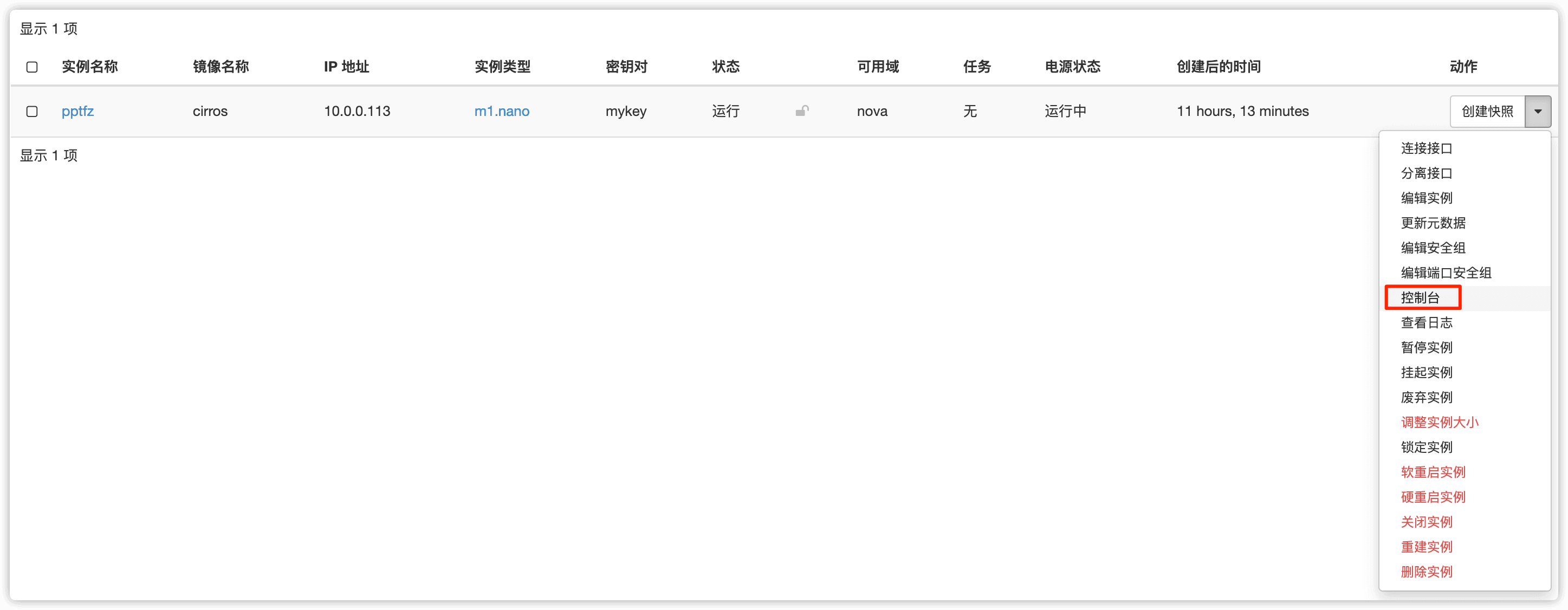Viewport: 1568px width, 610px height.
Task: Select 分离接口 in dropdown menu
Action: point(1426,173)
